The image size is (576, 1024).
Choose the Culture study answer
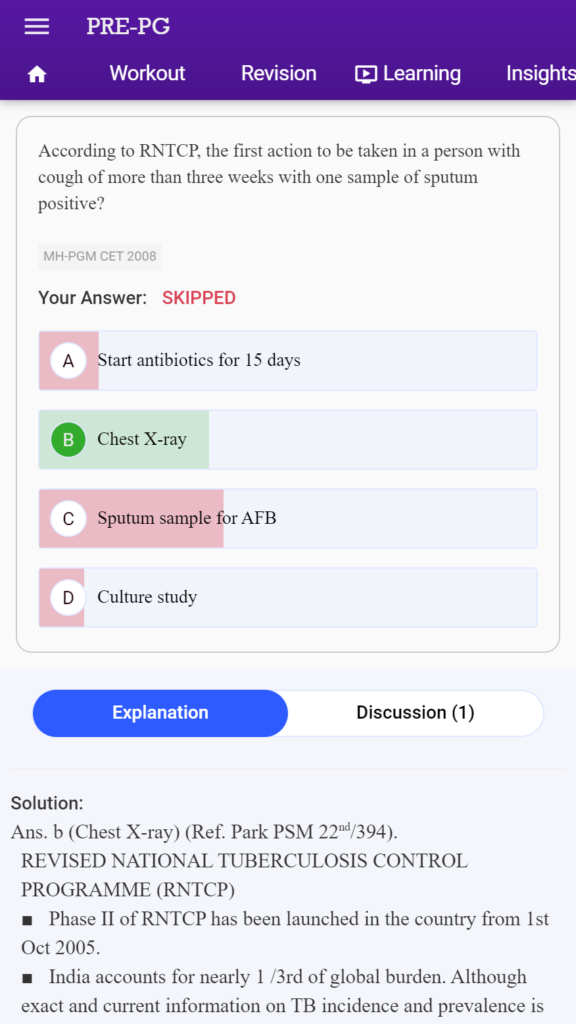click(288, 598)
